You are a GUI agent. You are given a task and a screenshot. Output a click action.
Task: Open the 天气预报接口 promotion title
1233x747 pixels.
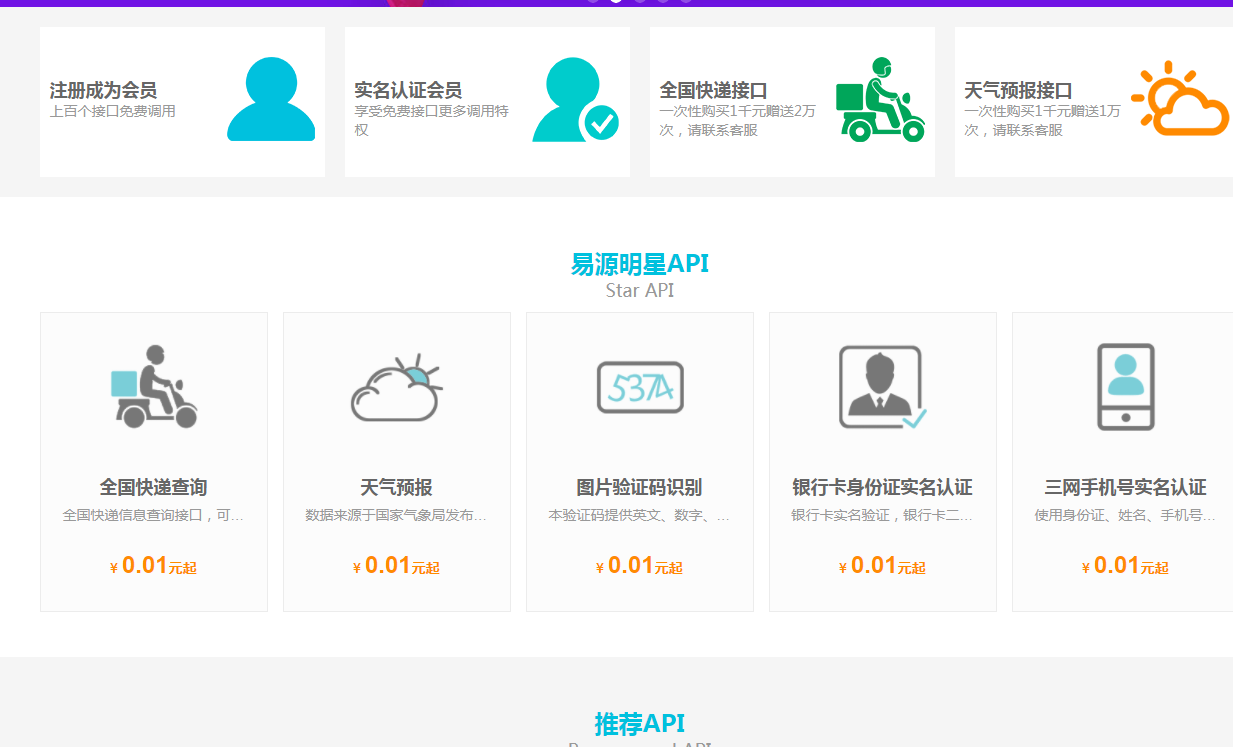[x=1018, y=90]
